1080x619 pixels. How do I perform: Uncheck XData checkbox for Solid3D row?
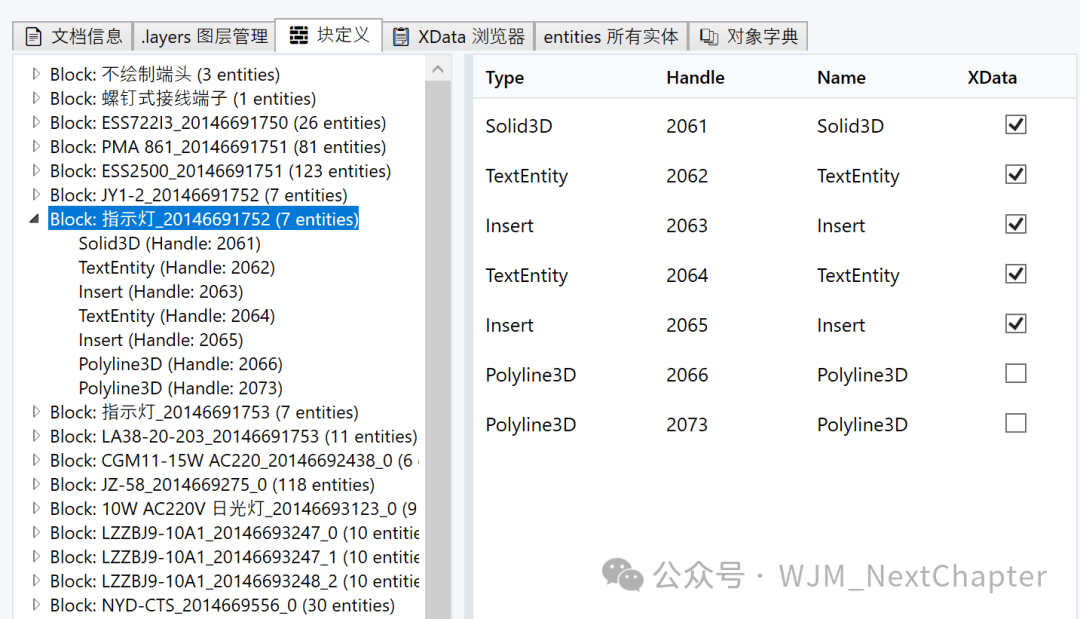tap(1015, 125)
